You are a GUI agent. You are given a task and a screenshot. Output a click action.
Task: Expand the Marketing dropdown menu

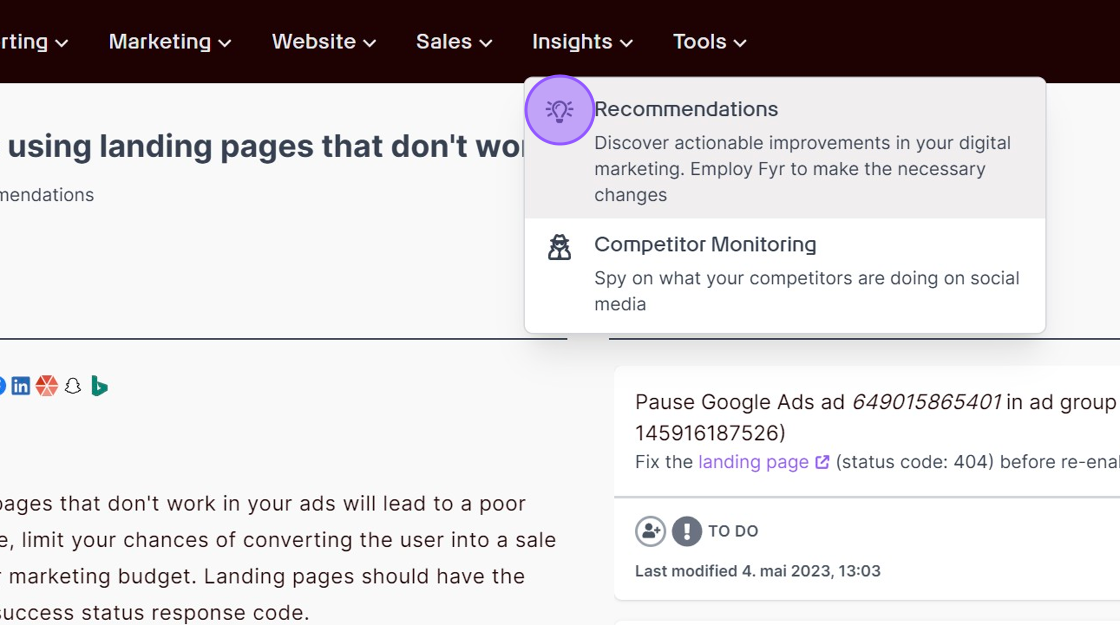coord(170,41)
